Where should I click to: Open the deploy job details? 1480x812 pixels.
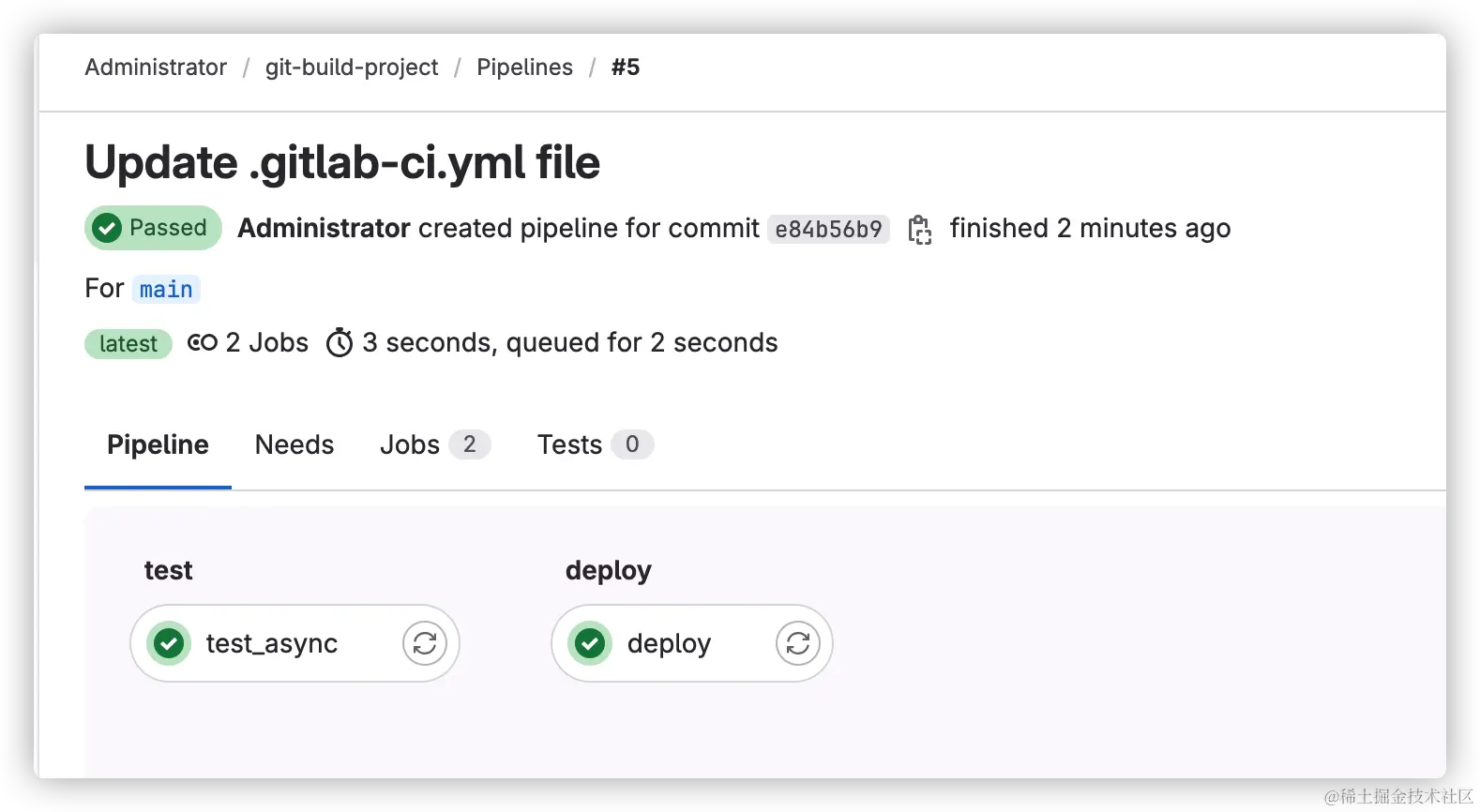point(669,644)
